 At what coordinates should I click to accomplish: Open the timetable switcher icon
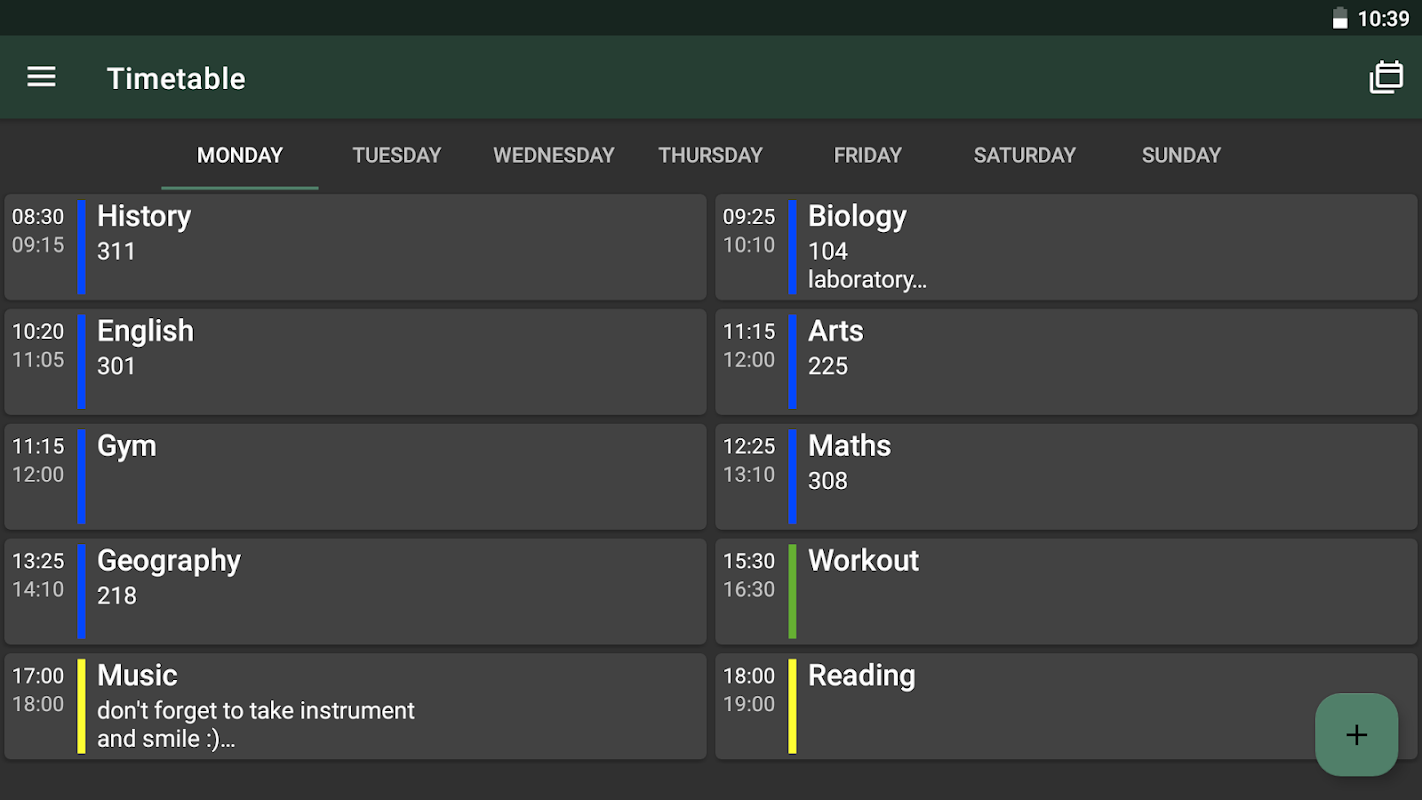[x=1386, y=77]
